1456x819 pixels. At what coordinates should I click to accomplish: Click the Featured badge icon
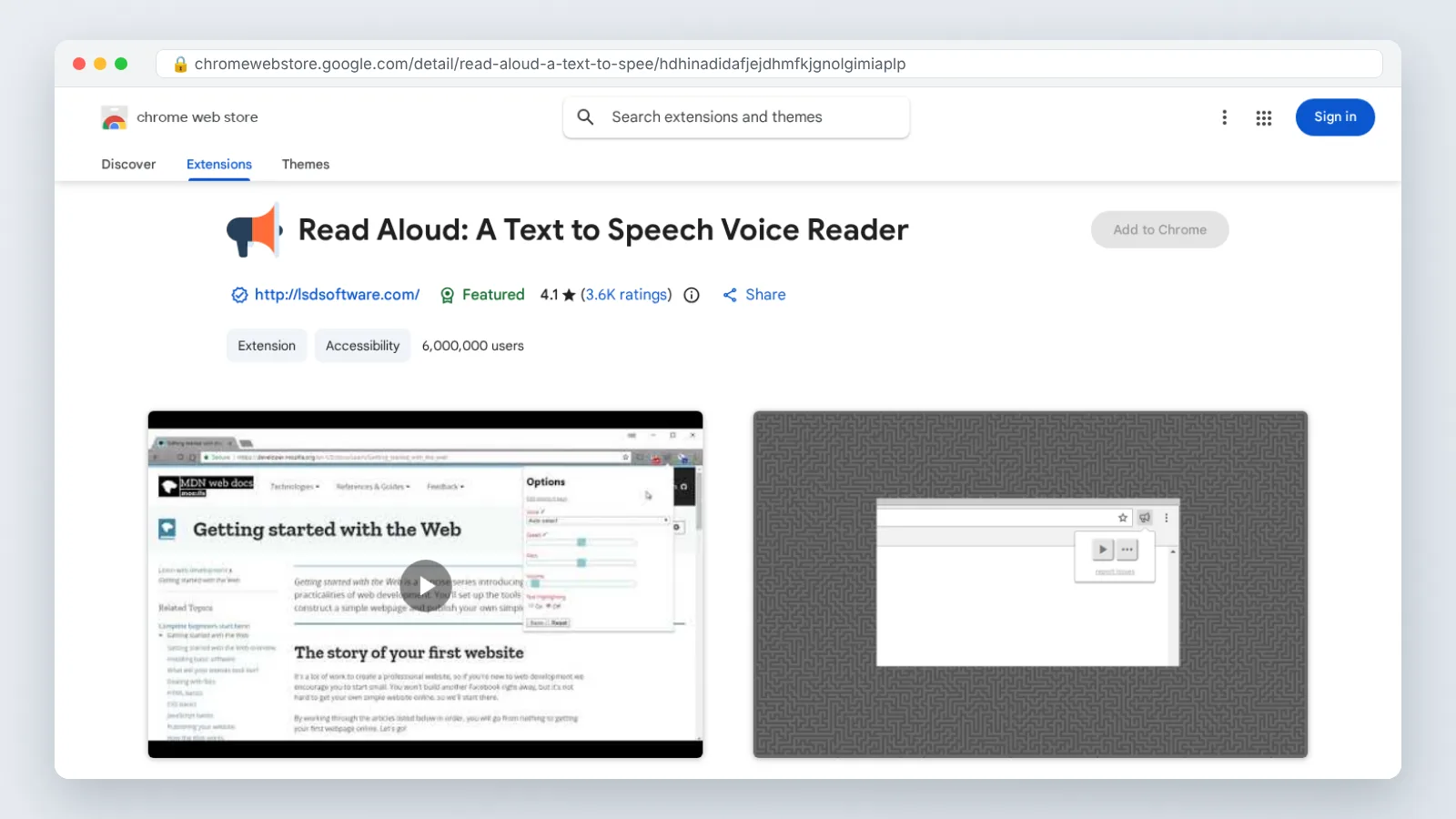[447, 295]
